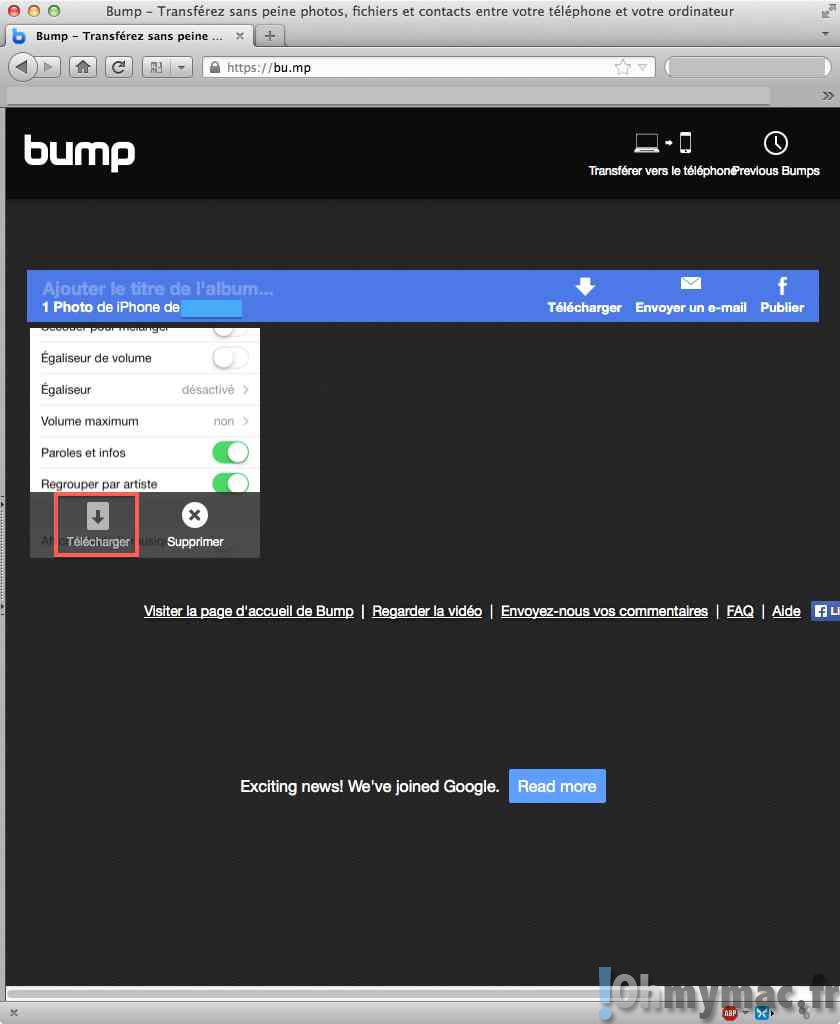840x1024 pixels.
Task: Click the Volume maximum chevron
Action: coord(246,421)
